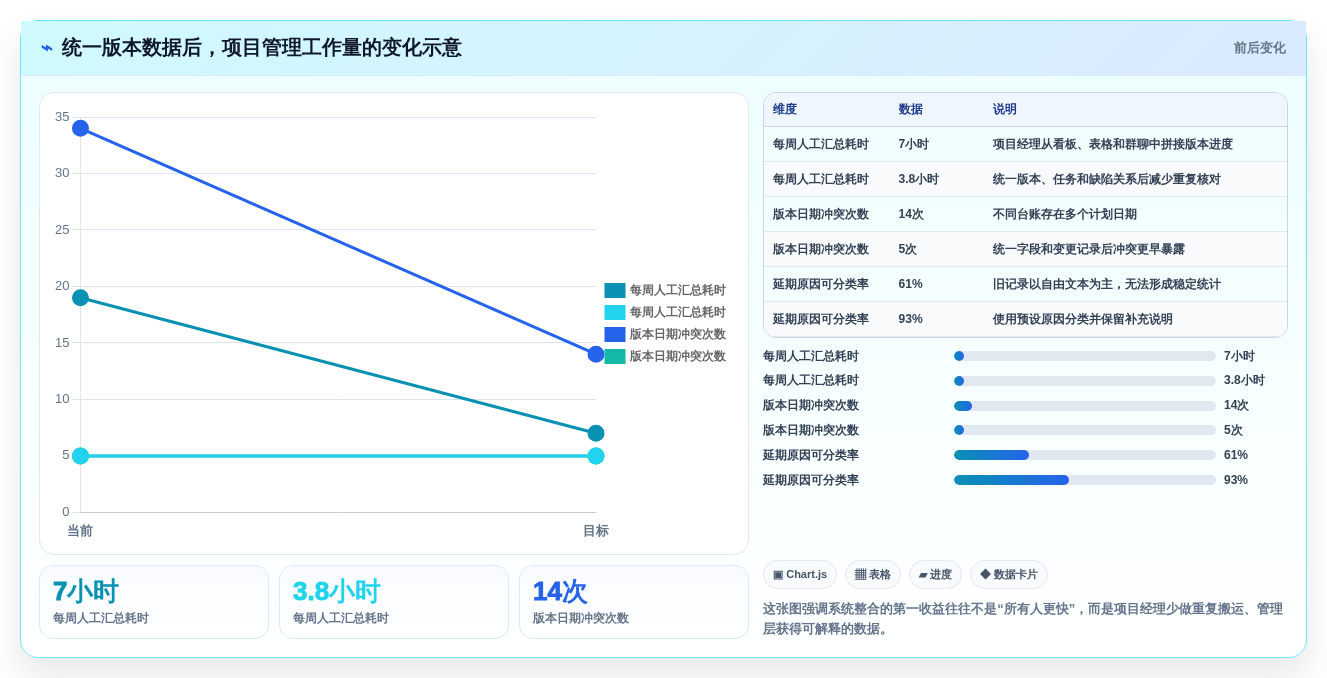This screenshot has height=678, width=1327.
Task: Click blue line point at 目标
Action: click(x=596, y=354)
